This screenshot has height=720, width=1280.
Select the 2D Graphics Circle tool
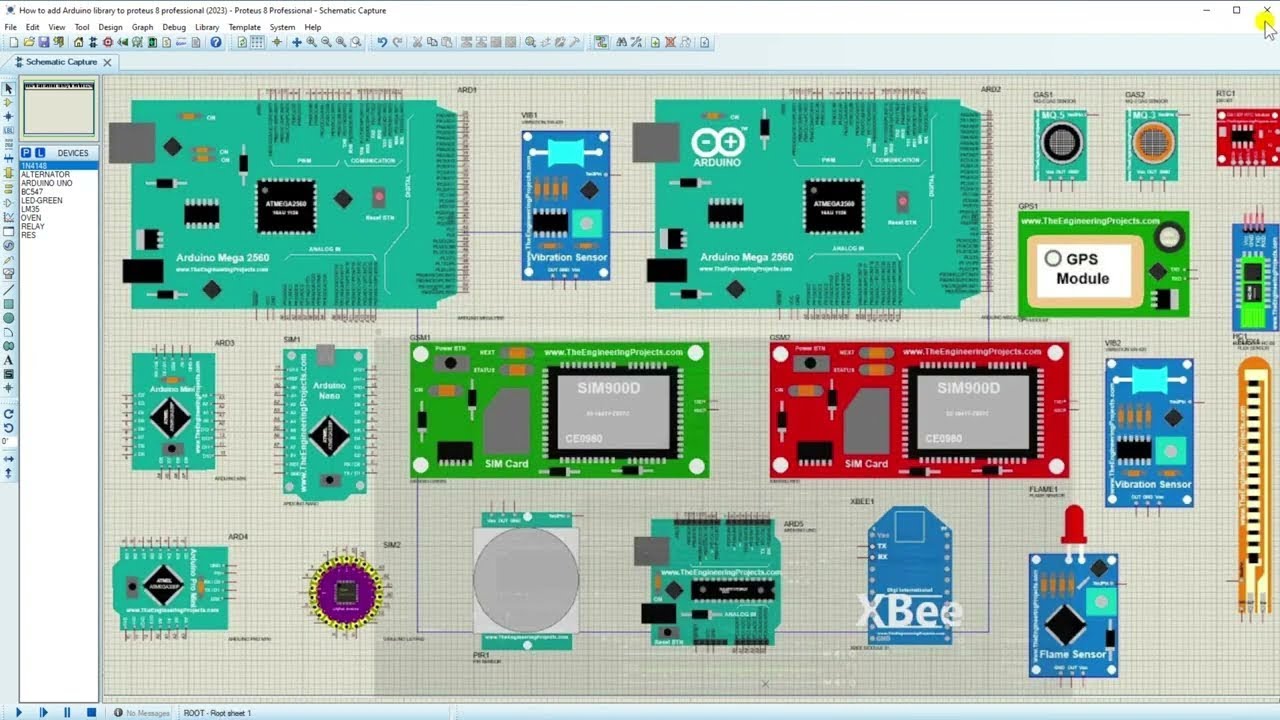8,316
